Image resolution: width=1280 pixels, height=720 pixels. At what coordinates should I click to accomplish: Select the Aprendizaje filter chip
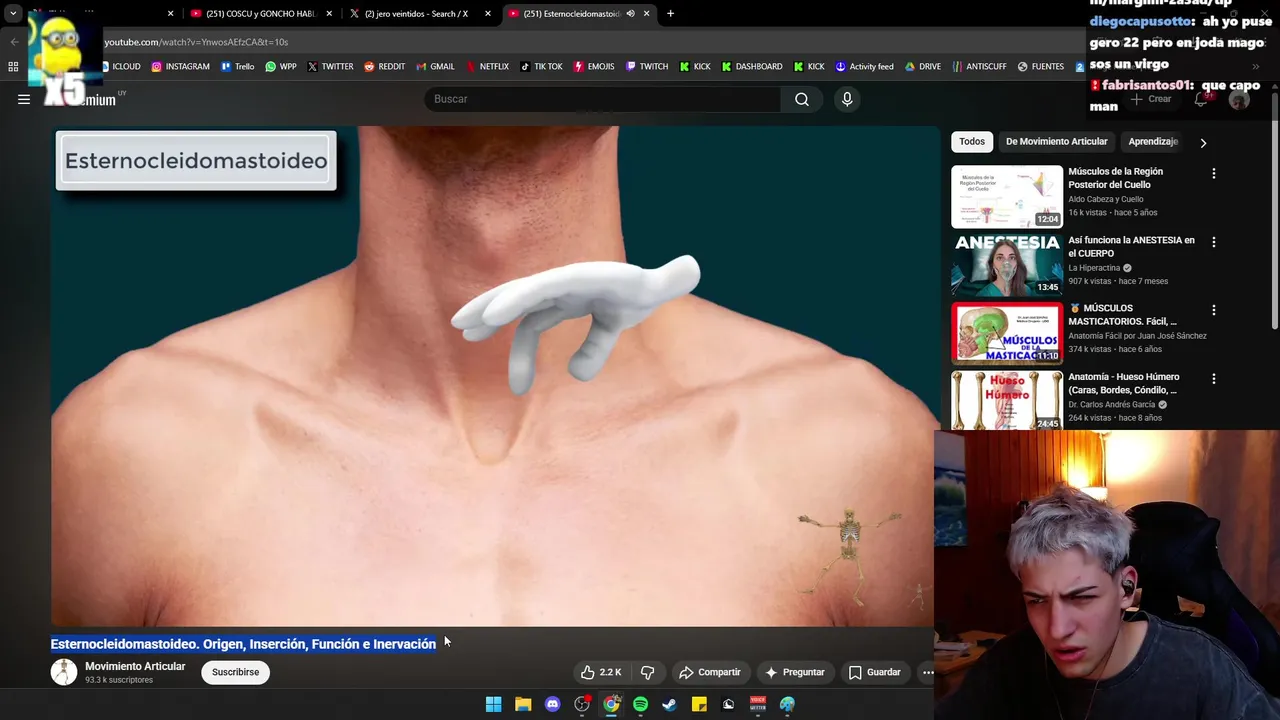click(1153, 142)
